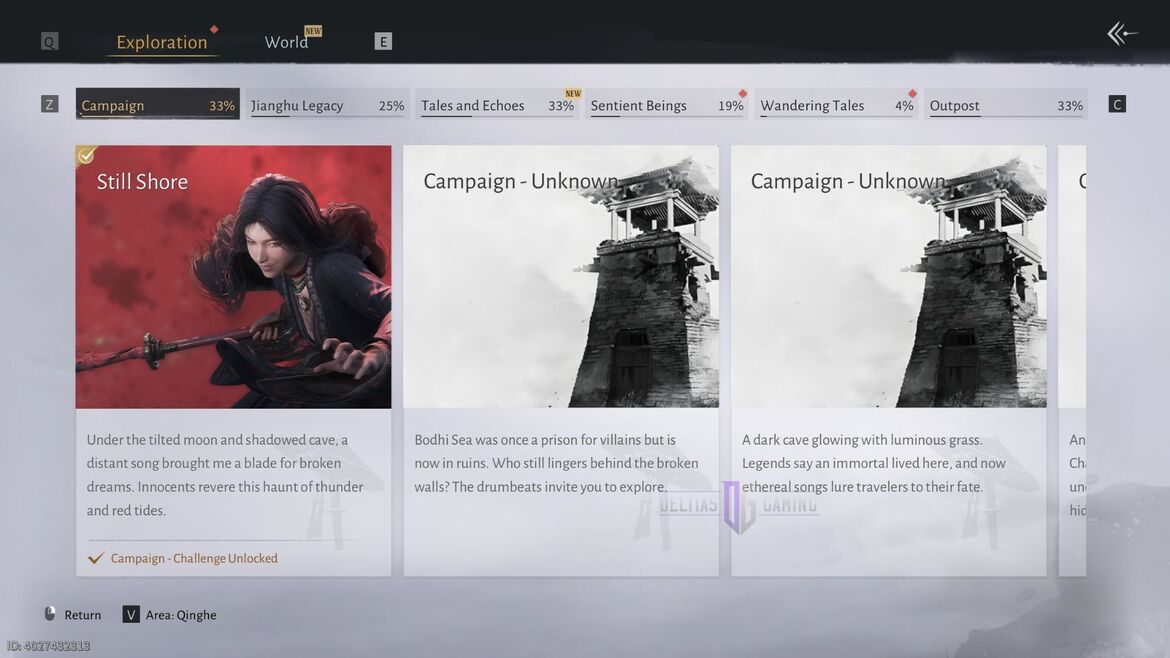Click the Z key category icon
Screen dimensions: 1170x658
point(49,104)
